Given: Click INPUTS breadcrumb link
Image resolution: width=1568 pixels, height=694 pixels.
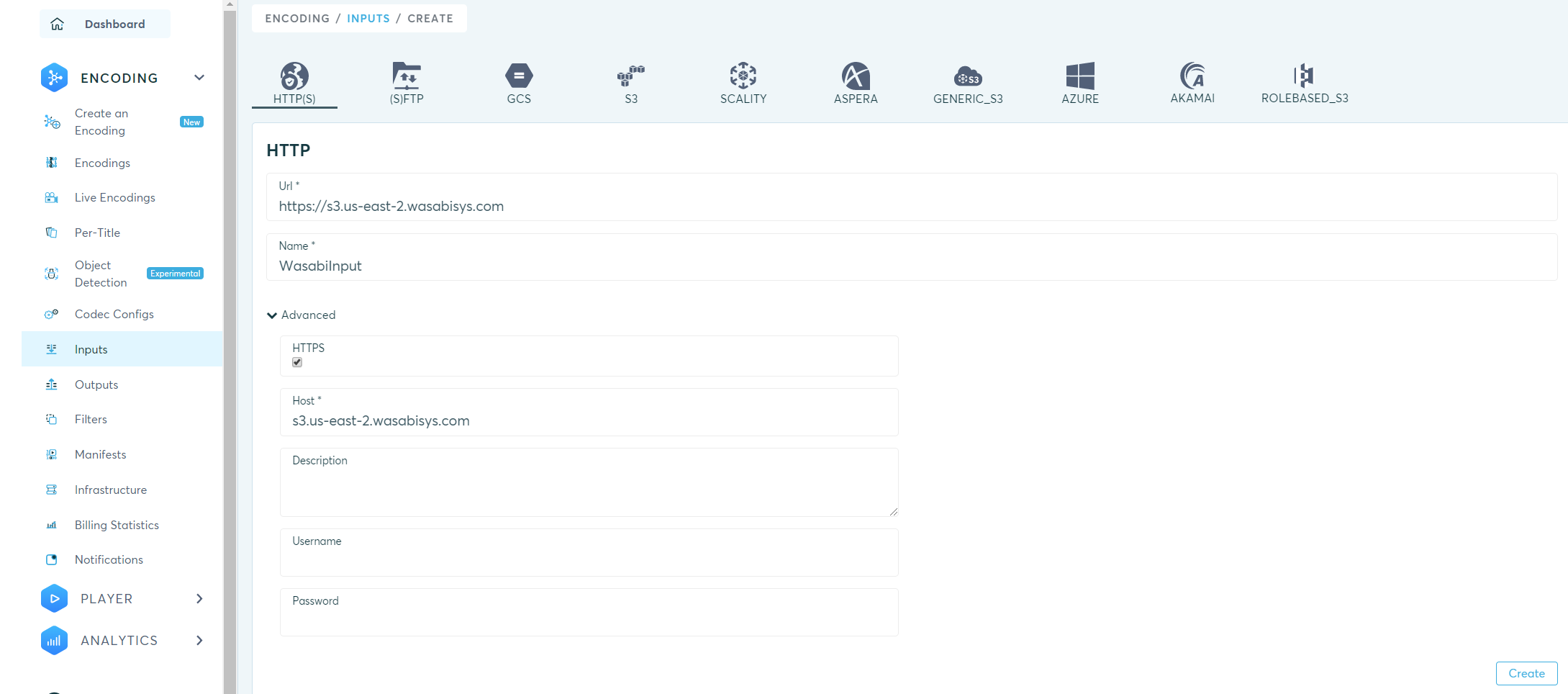Looking at the screenshot, I should tap(368, 18).
